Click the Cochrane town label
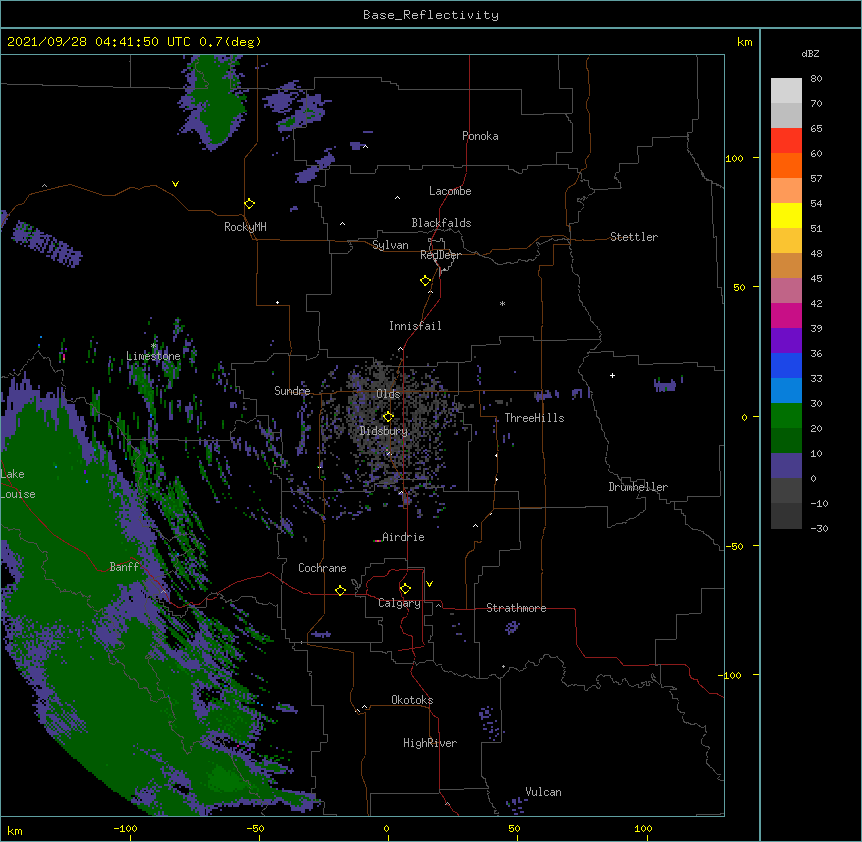862x842 pixels. [322, 568]
